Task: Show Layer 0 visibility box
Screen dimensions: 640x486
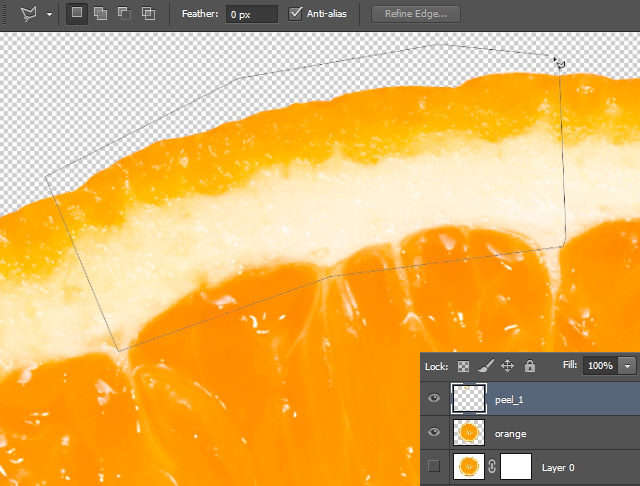Action: [x=434, y=466]
